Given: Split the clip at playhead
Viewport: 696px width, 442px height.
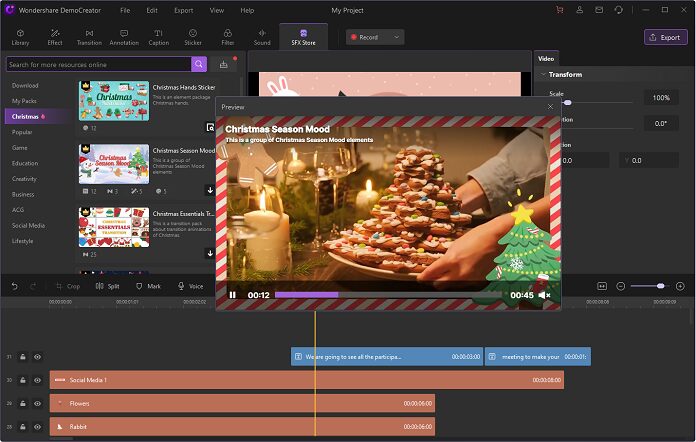Looking at the screenshot, I should tap(108, 286).
